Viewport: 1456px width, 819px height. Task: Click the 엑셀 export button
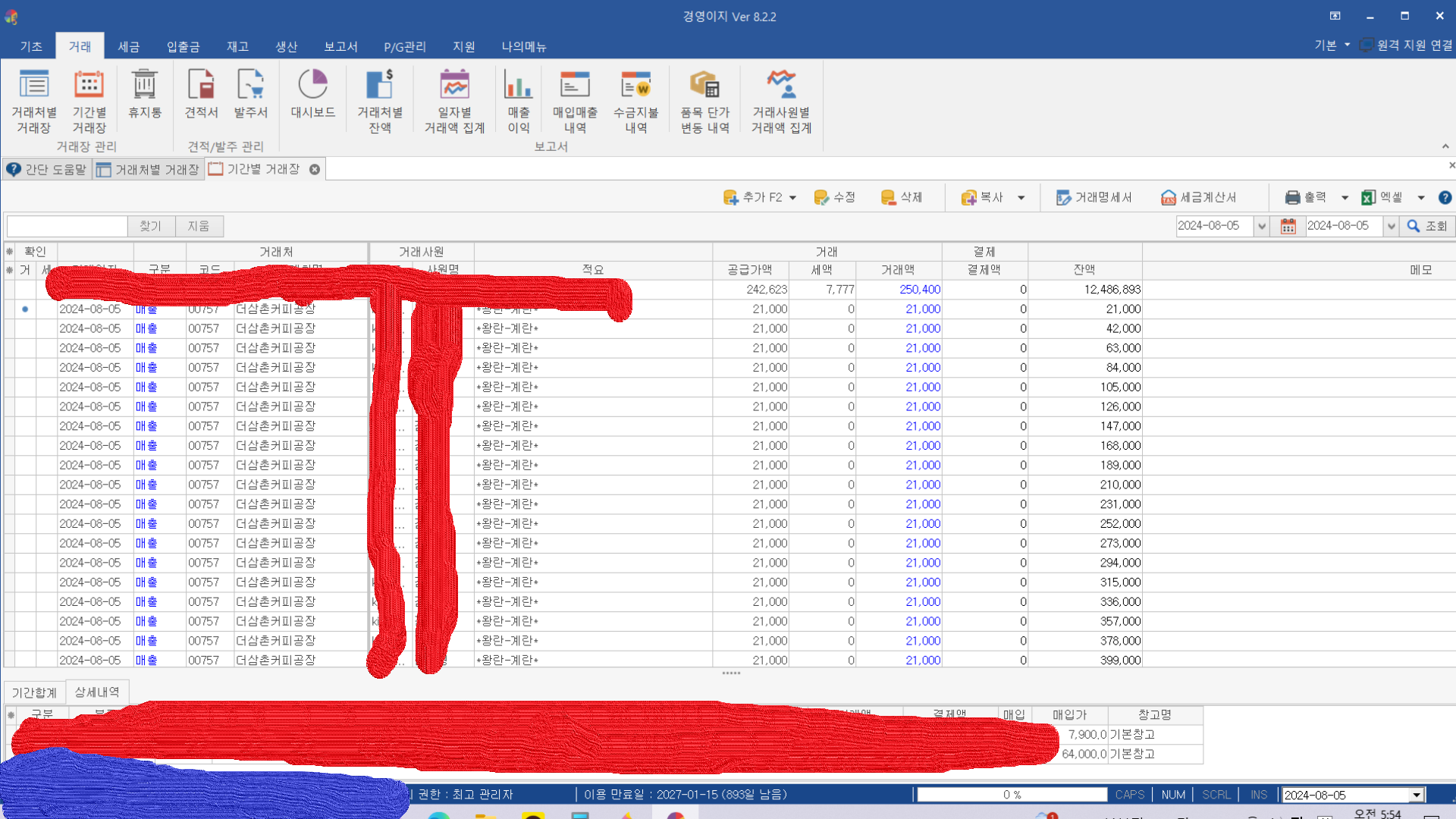pos(1382,197)
